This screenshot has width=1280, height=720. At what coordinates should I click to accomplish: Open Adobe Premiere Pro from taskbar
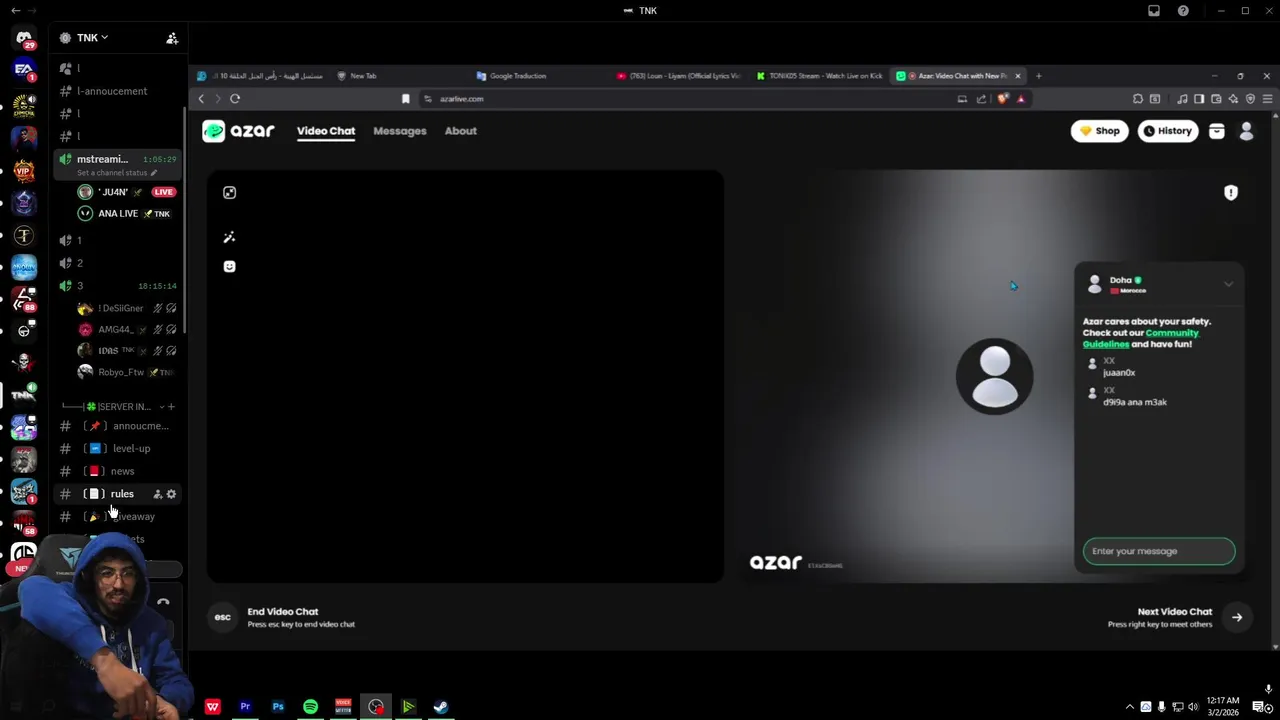click(x=245, y=707)
